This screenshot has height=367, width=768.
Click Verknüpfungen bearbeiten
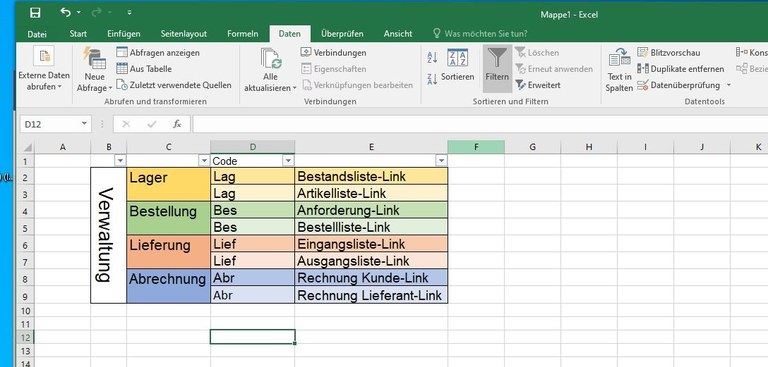click(357, 85)
